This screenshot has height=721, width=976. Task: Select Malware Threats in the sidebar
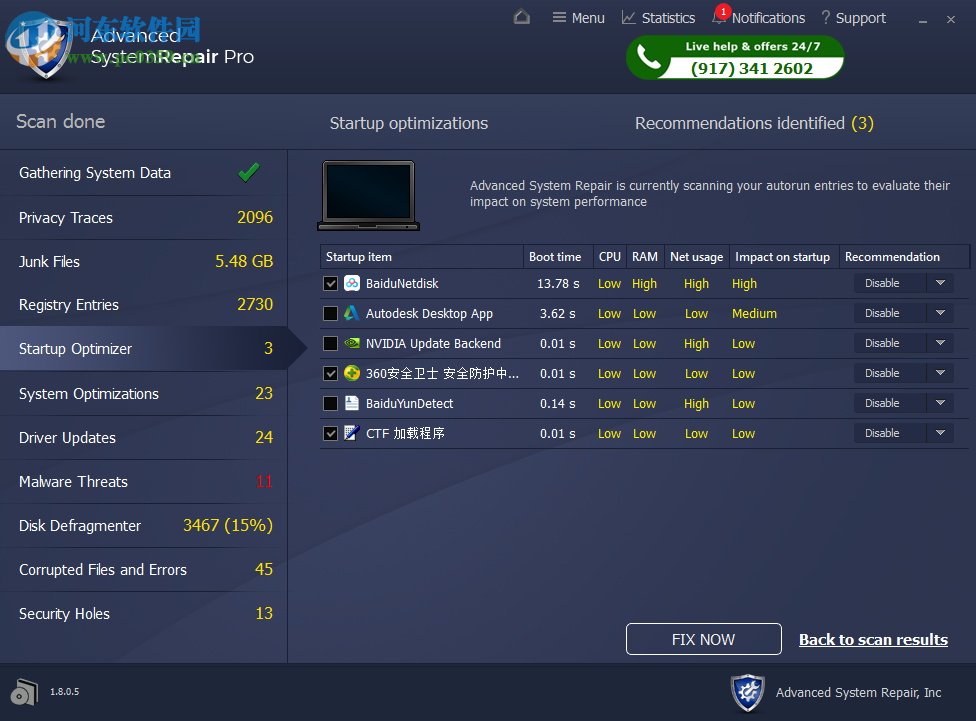[143, 481]
